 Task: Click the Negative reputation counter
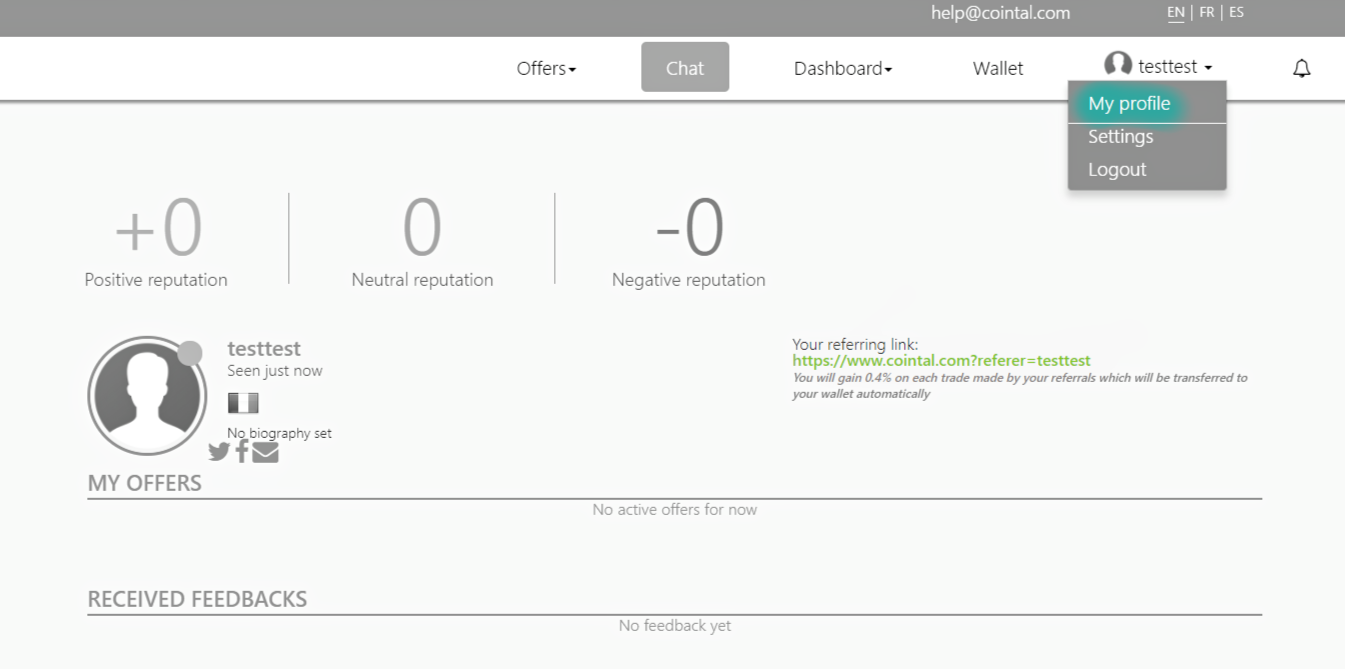point(688,242)
